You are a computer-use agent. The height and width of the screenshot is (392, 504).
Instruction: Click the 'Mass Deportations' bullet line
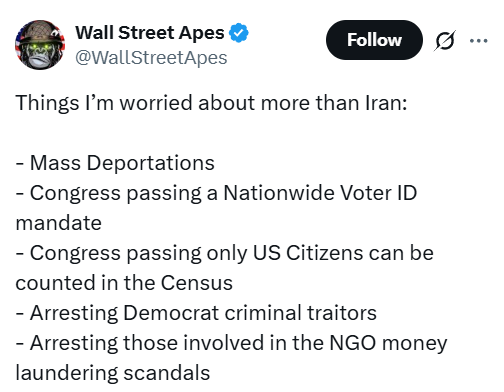tap(115, 163)
